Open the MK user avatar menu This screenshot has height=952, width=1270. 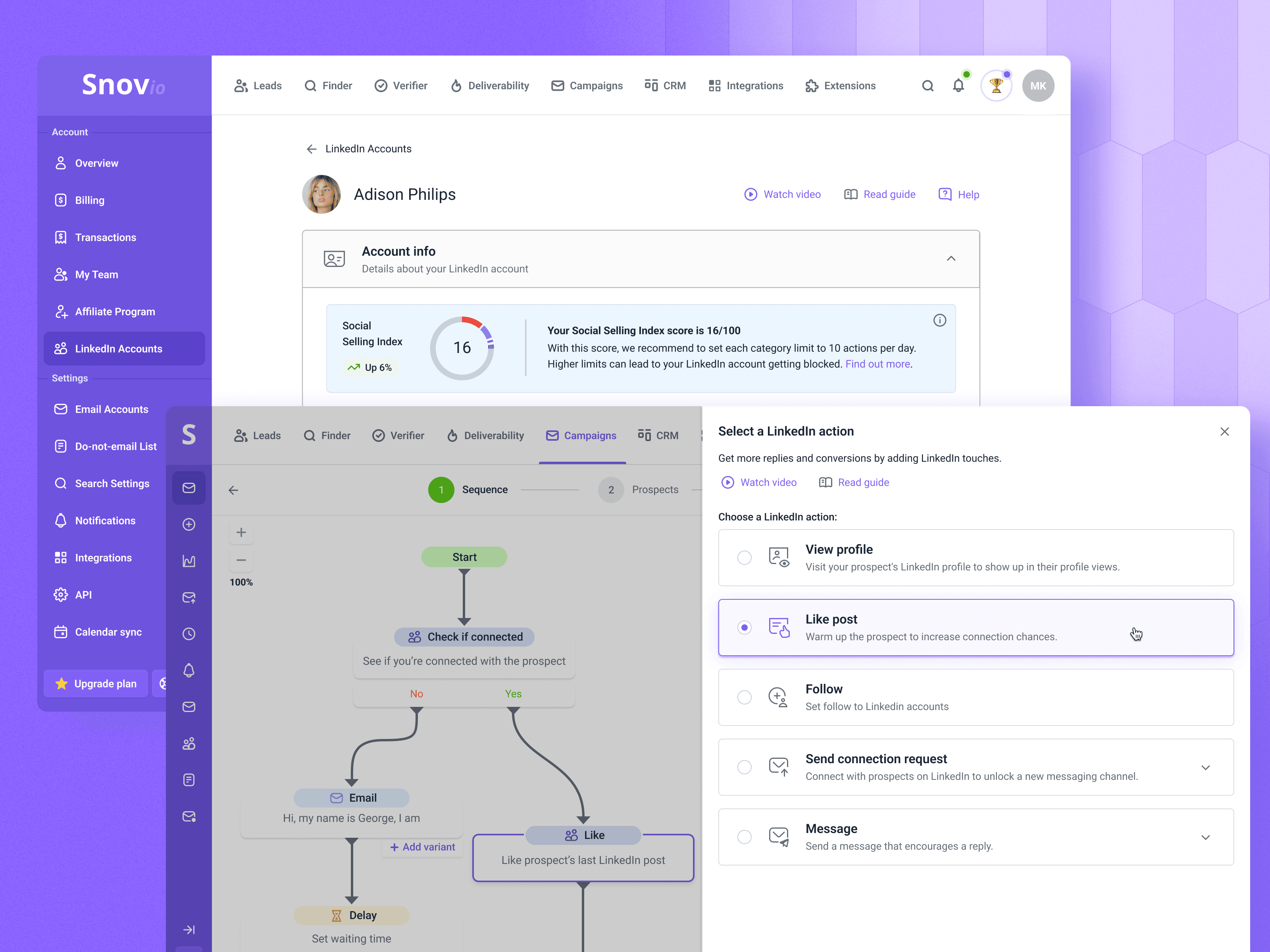[x=1038, y=86]
